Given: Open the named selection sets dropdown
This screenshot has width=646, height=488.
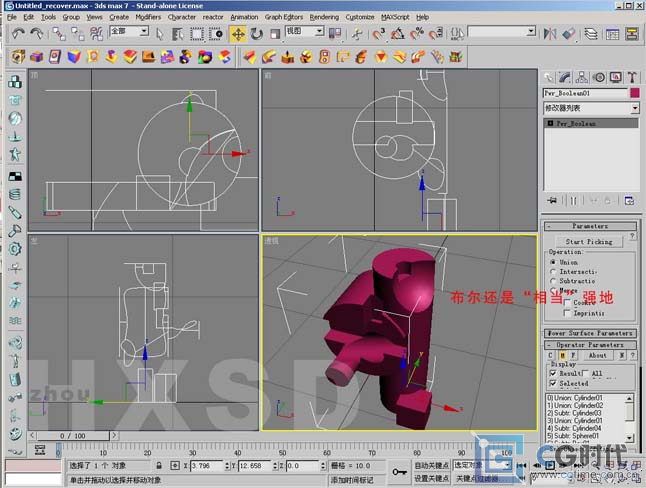Looking at the screenshot, I should coord(531,31).
